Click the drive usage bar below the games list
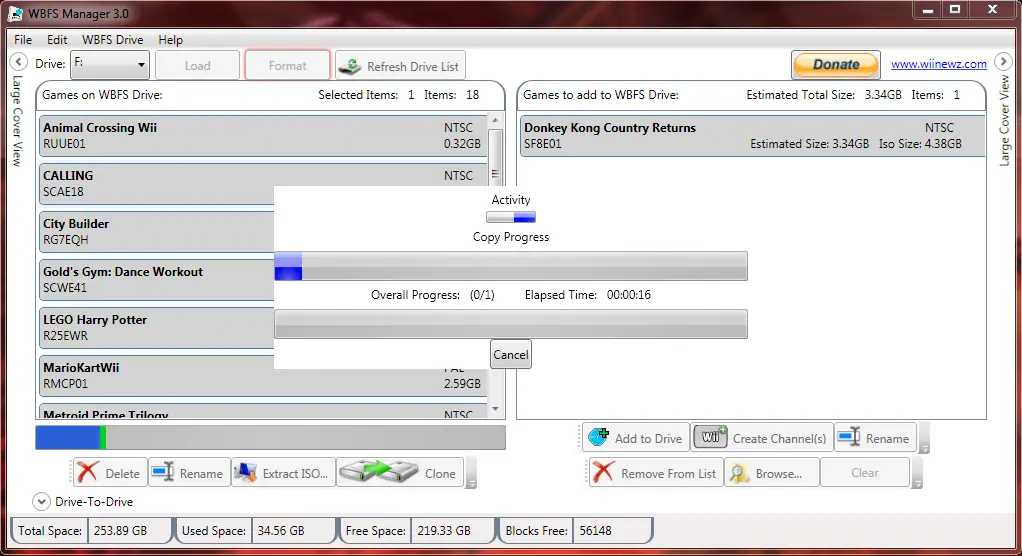This screenshot has height=556, width=1022. click(x=270, y=437)
